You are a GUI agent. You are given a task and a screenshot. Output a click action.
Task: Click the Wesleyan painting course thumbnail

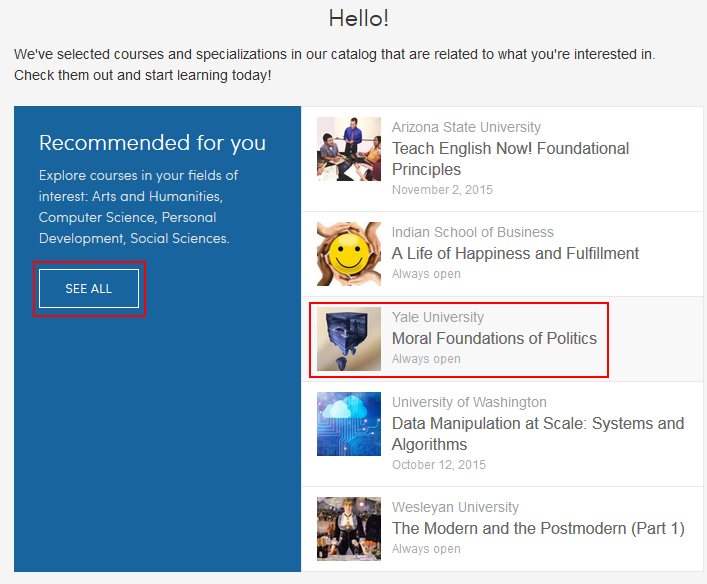coord(349,529)
